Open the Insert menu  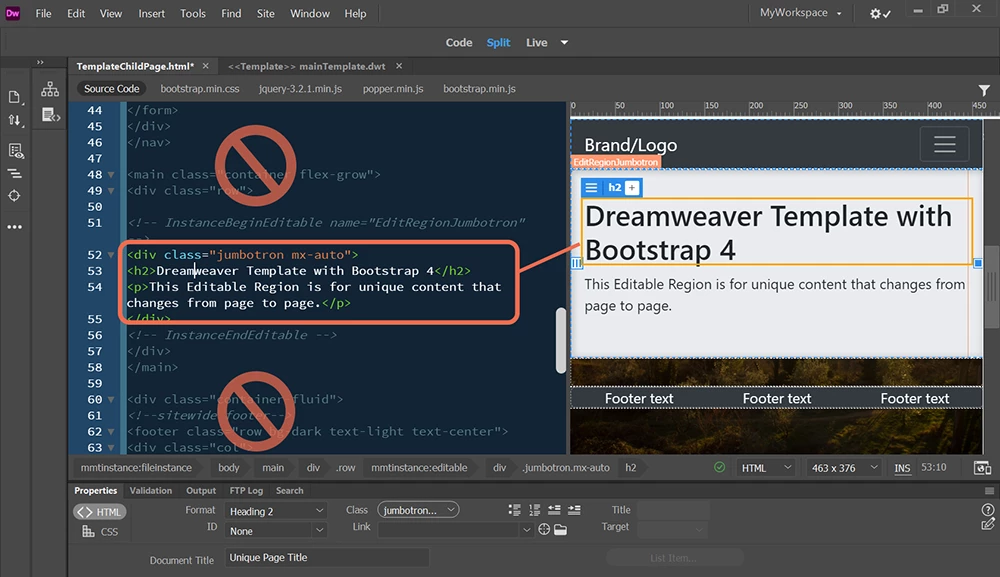(x=152, y=13)
